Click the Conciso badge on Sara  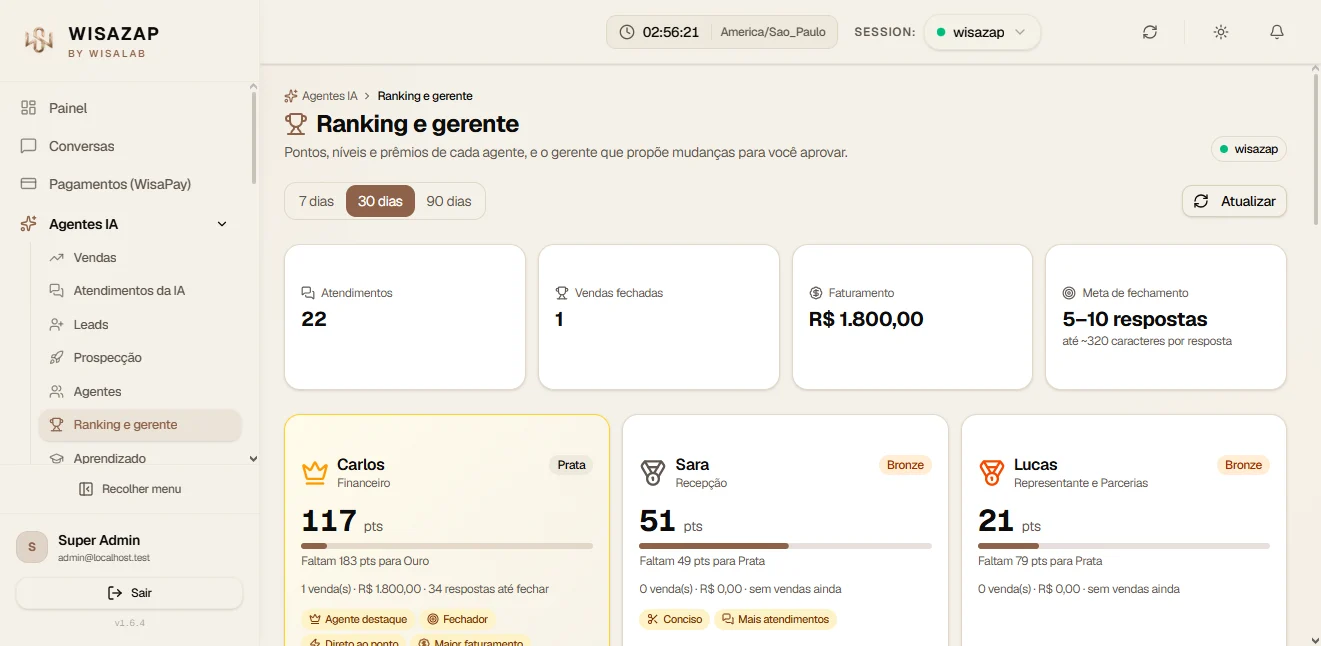(x=675, y=619)
